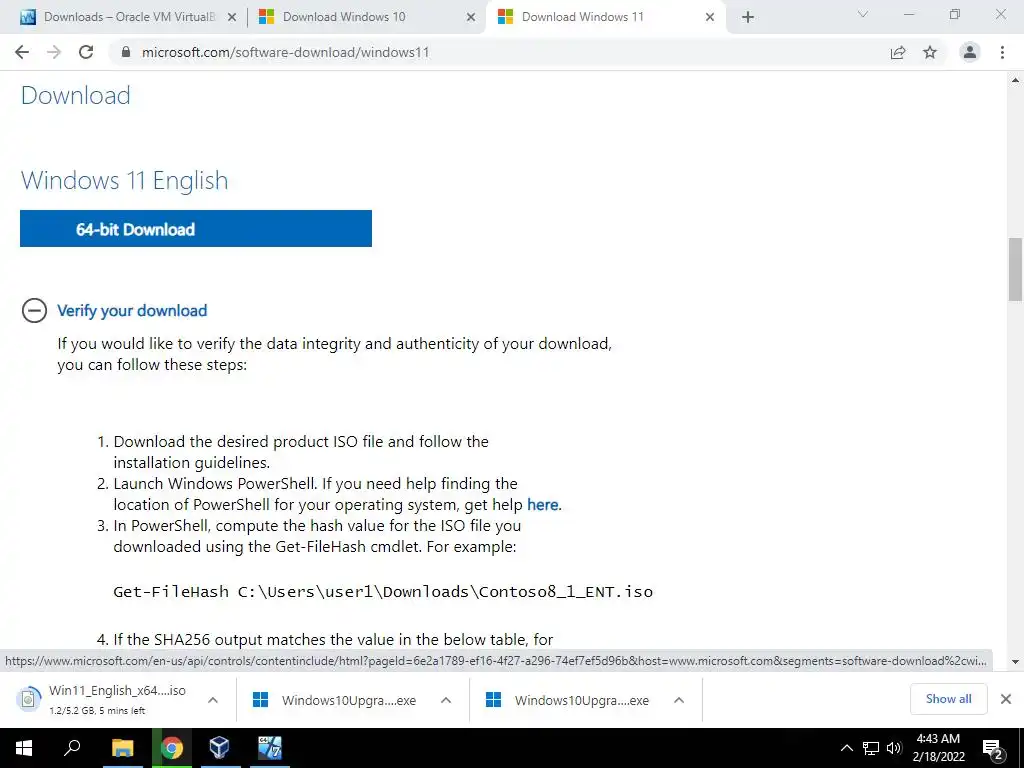Click the forward navigation arrow
The width and height of the screenshot is (1024, 768).
tap(54, 52)
